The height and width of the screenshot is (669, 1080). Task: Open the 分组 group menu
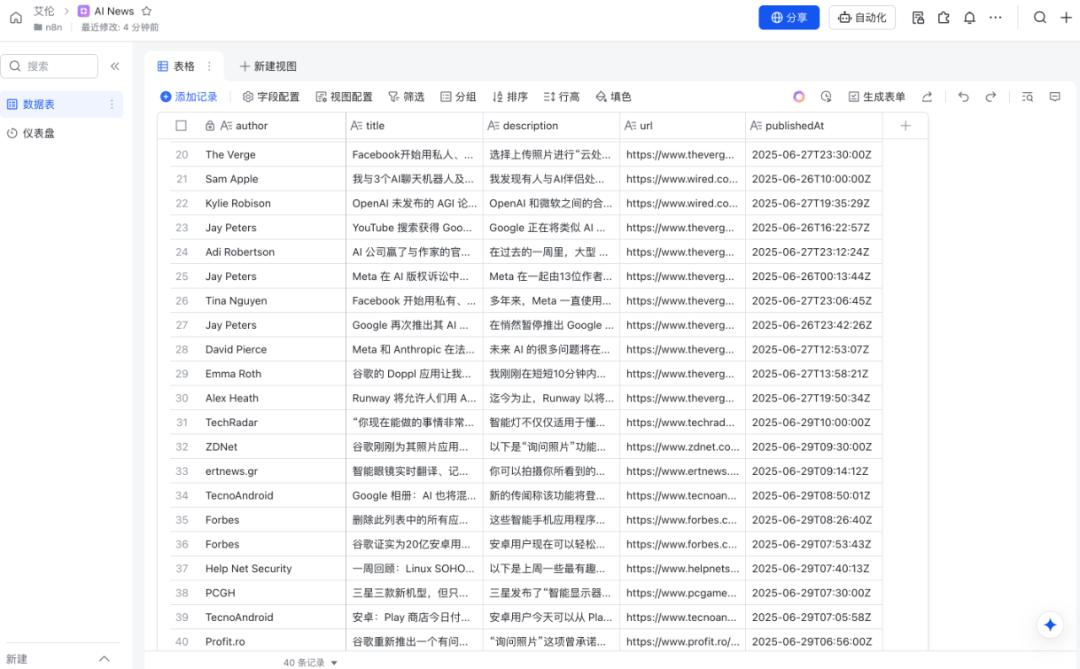click(x=458, y=96)
